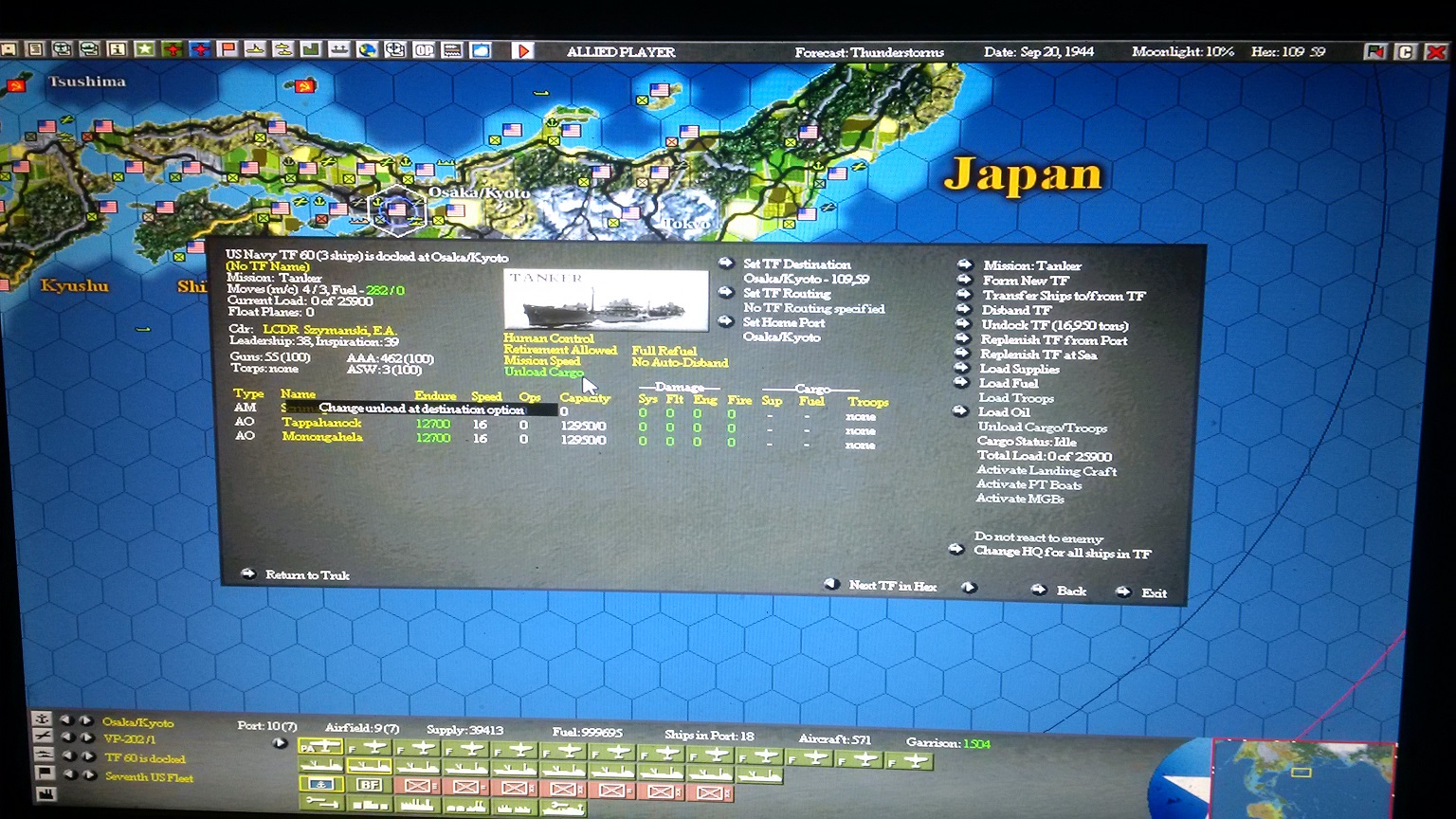Click the factory icon in bottom-left panel
Viewport: 1456px width, 819px height.
pyautogui.click(x=46, y=793)
